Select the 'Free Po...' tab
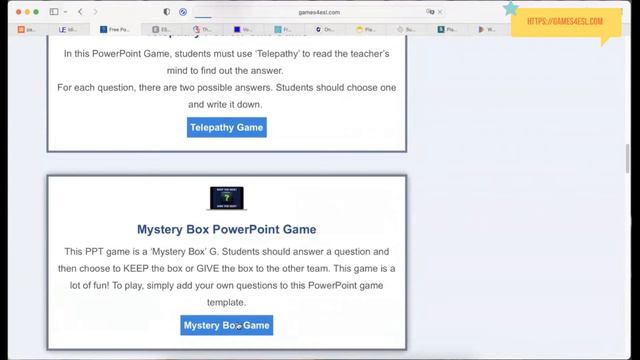Image resolution: width=640 pixels, height=360 pixels. click(115, 29)
